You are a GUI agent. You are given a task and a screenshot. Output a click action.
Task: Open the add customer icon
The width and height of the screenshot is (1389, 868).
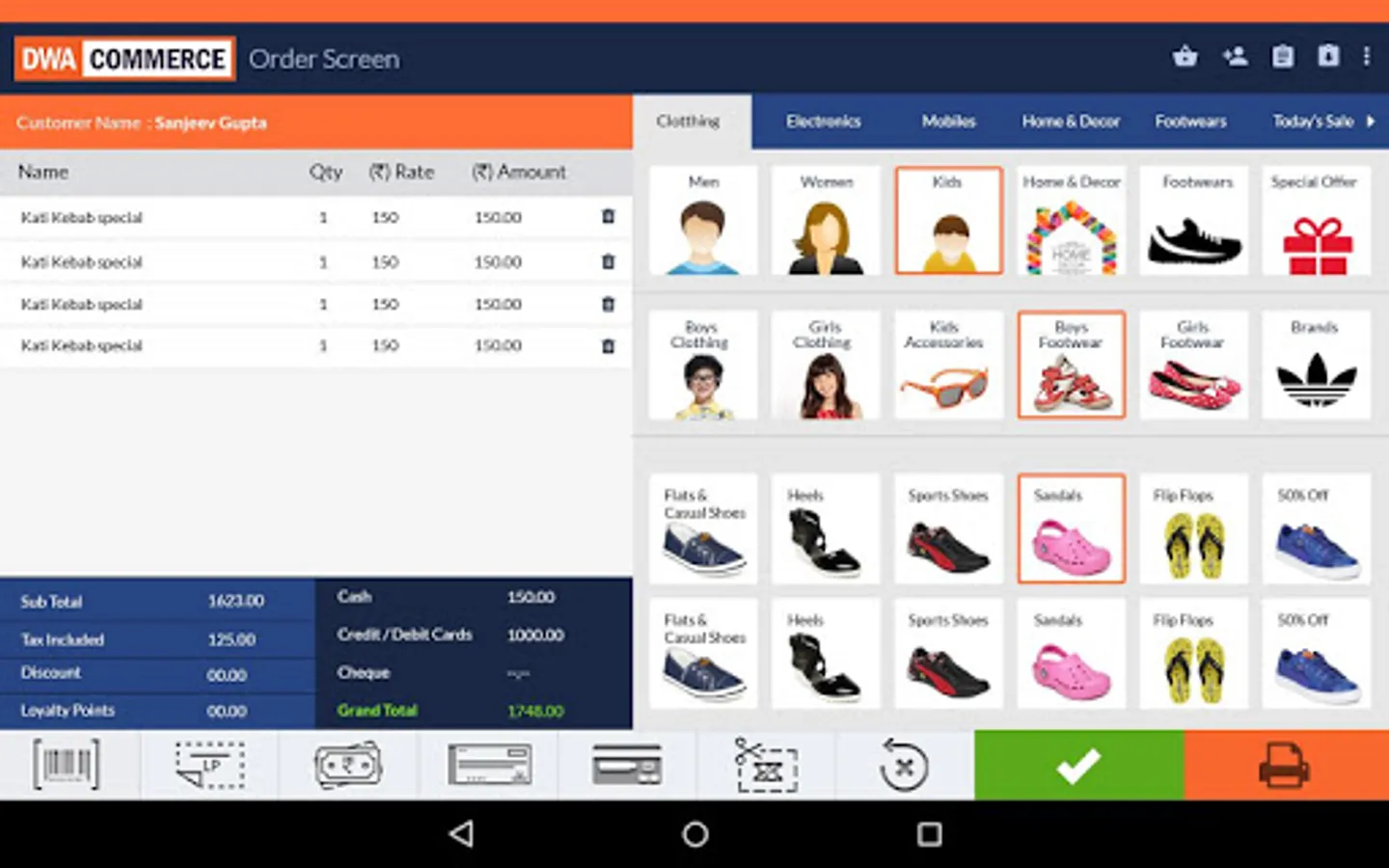point(1235,56)
